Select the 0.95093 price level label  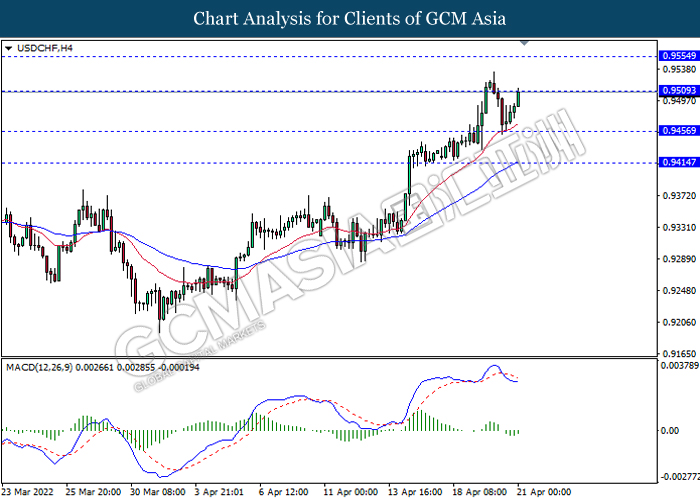pyautogui.click(x=679, y=91)
